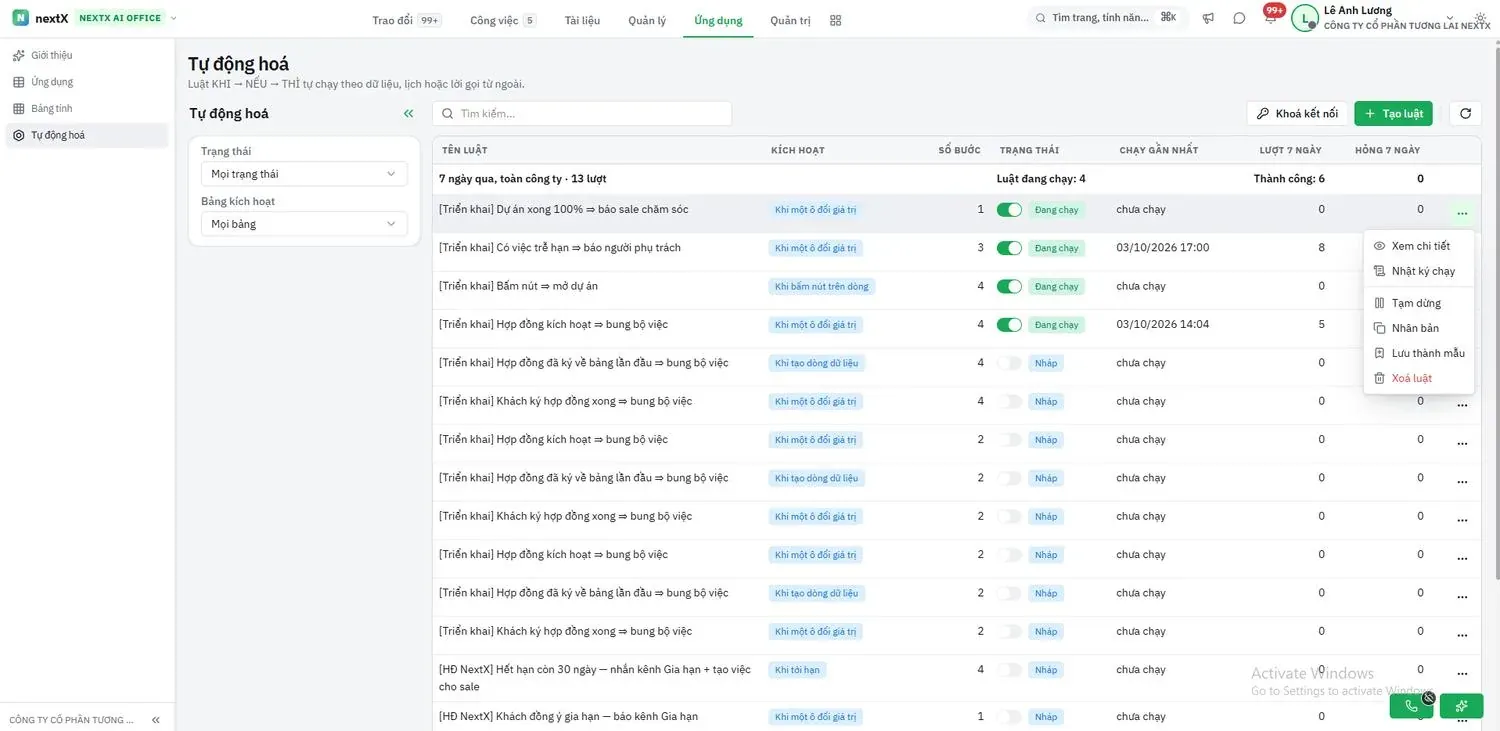Choose 'Xem chi tiết' in the context menu
The image size is (1500, 731).
point(1420,246)
